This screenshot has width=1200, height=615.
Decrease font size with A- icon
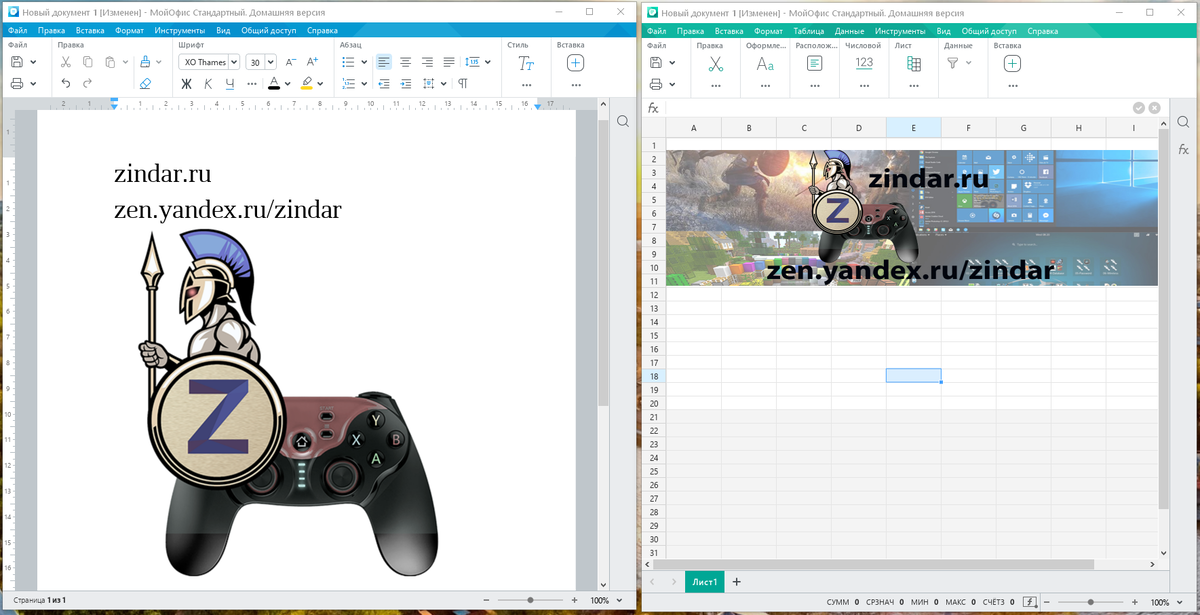pyautogui.click(x=290, y=62)
